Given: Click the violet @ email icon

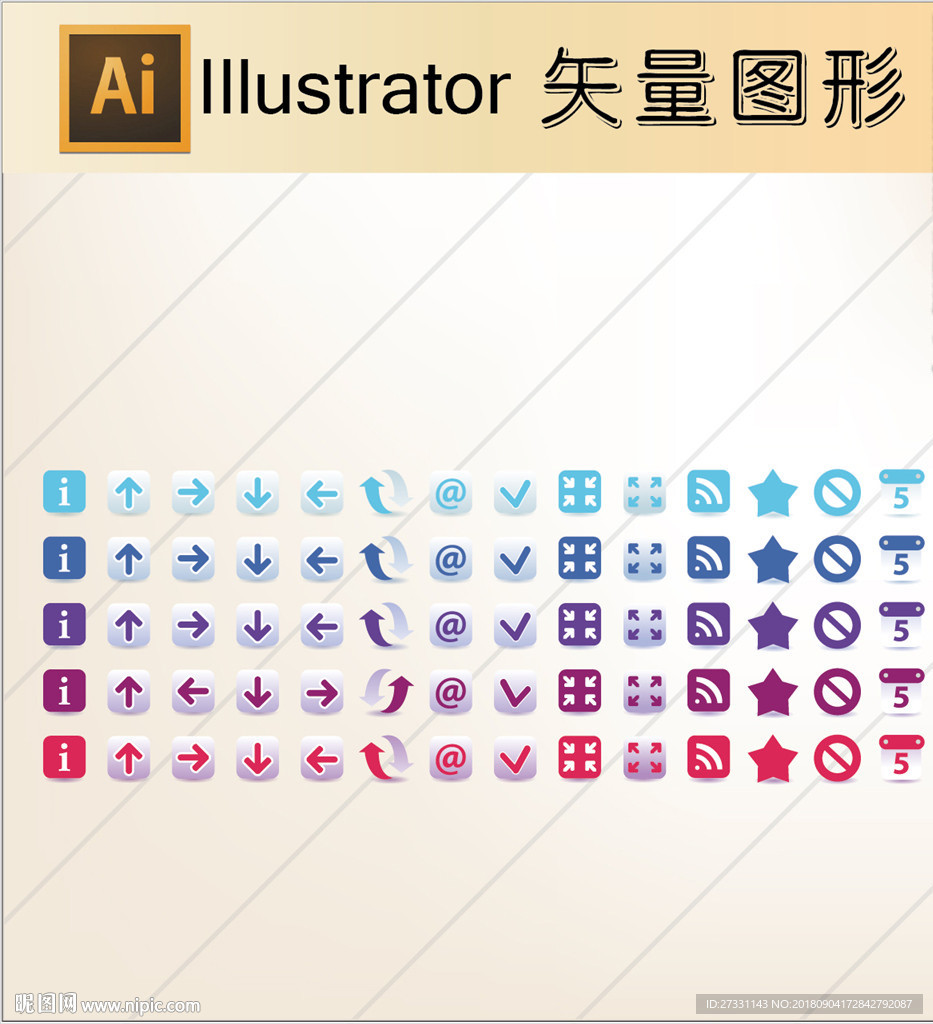Looking at the screenshot, I should pos(451,625).
